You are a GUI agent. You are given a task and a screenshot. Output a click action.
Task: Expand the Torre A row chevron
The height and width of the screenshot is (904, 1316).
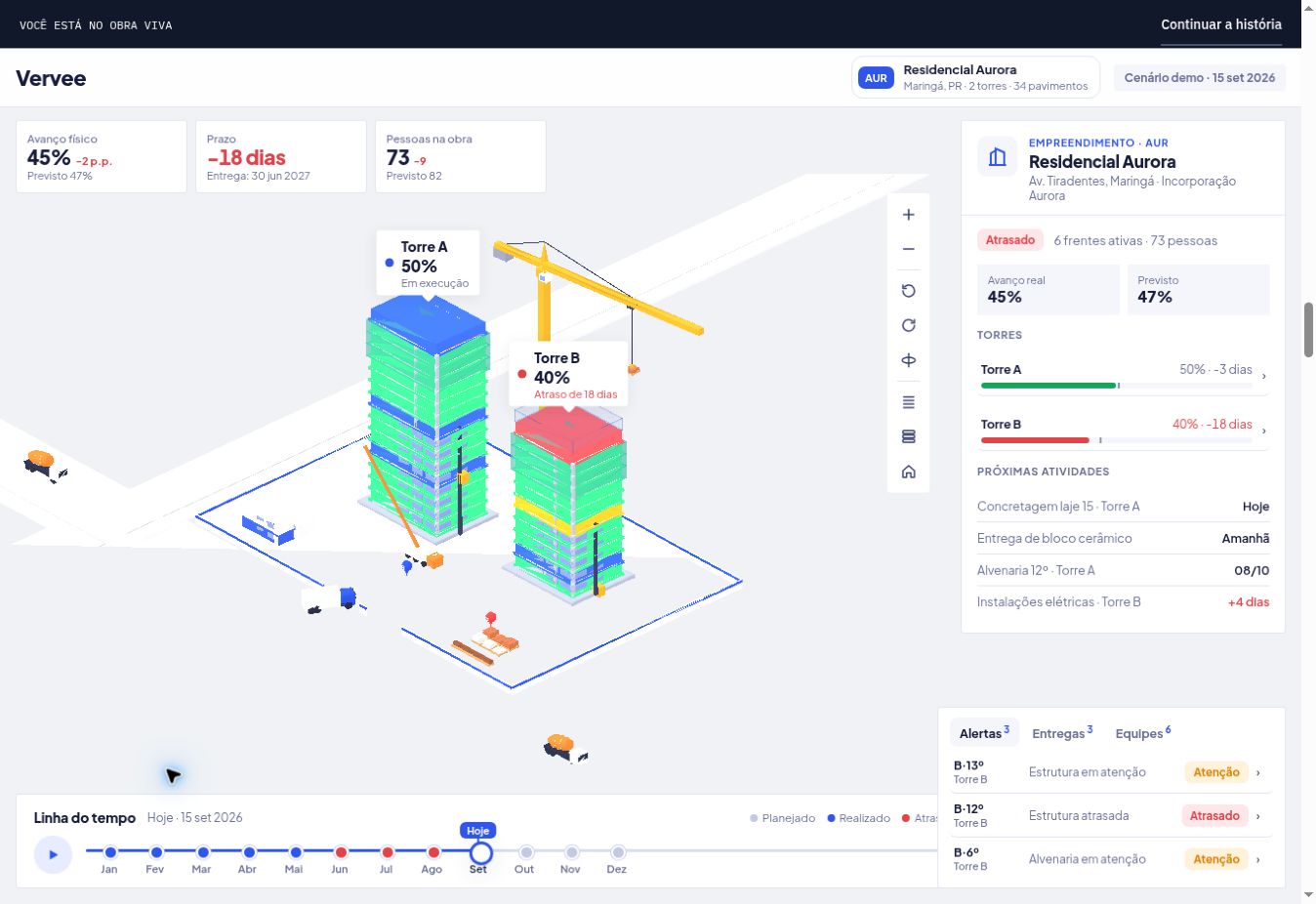click(x=1264, y=376)
